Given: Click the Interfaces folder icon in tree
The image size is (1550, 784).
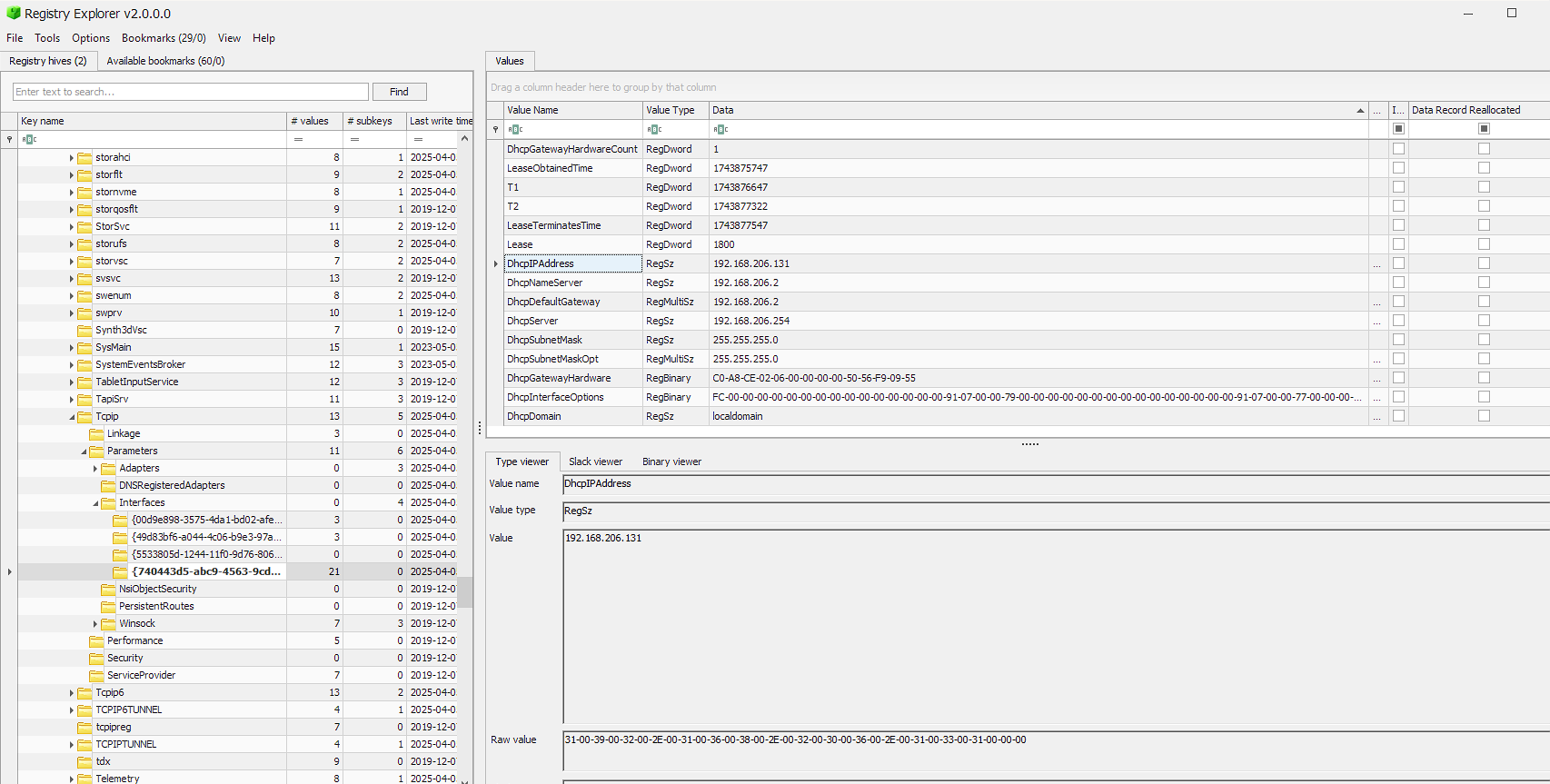Looking at the screenshot, I should tap(108, 502).
